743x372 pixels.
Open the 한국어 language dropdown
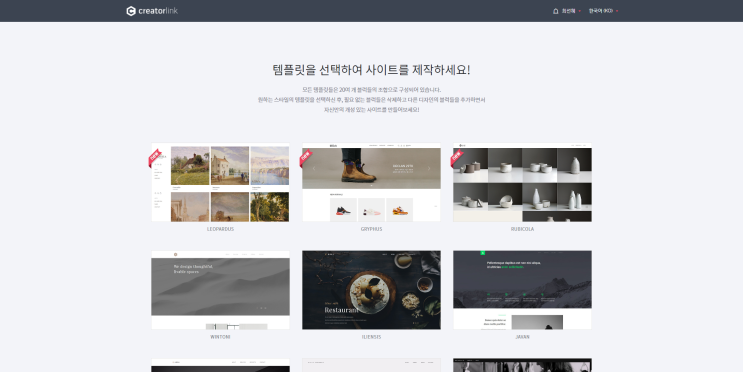pyautogui.click(x=603, y=11)
